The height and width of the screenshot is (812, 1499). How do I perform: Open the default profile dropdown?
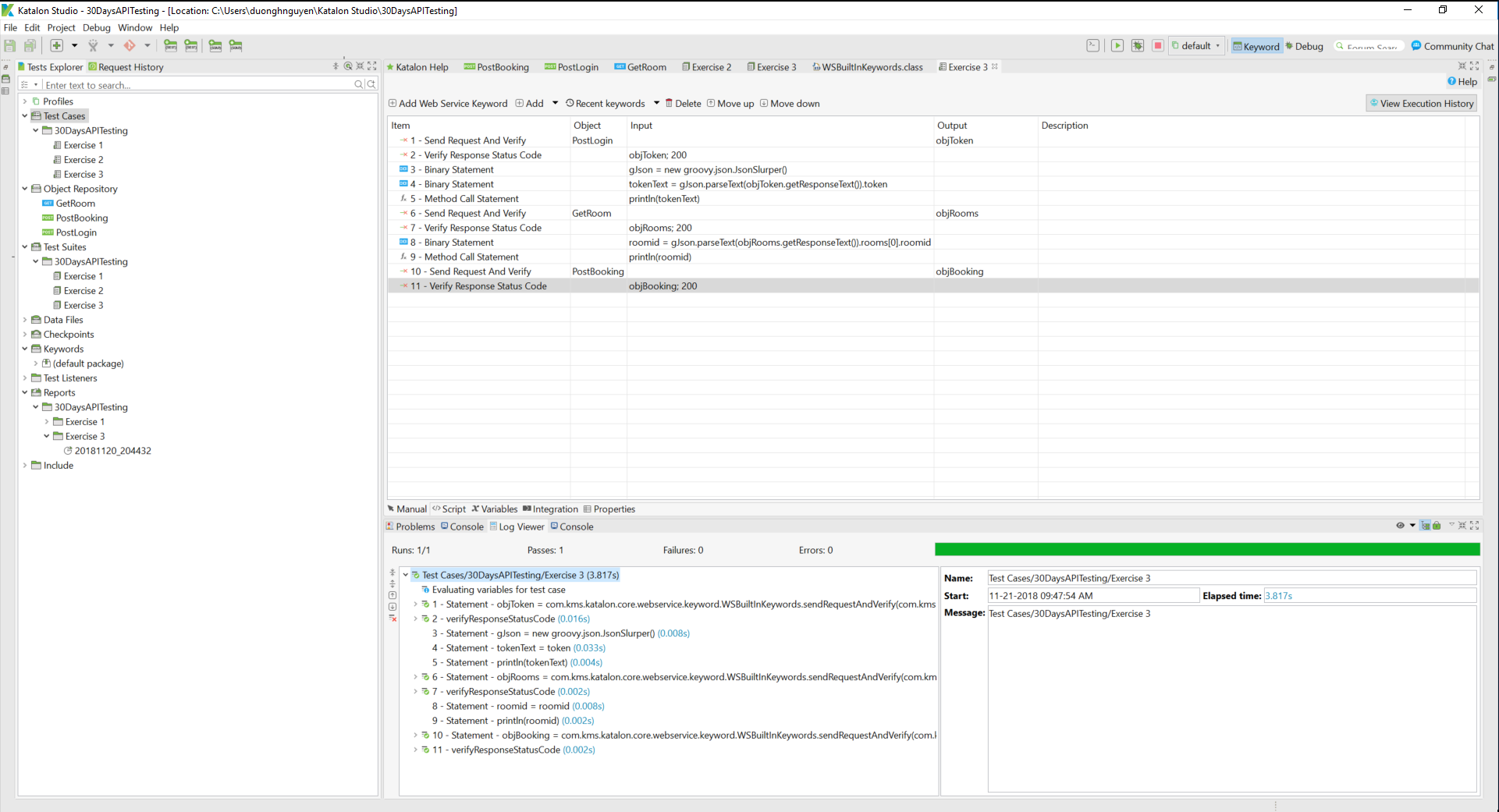[x=1196, y=46]
